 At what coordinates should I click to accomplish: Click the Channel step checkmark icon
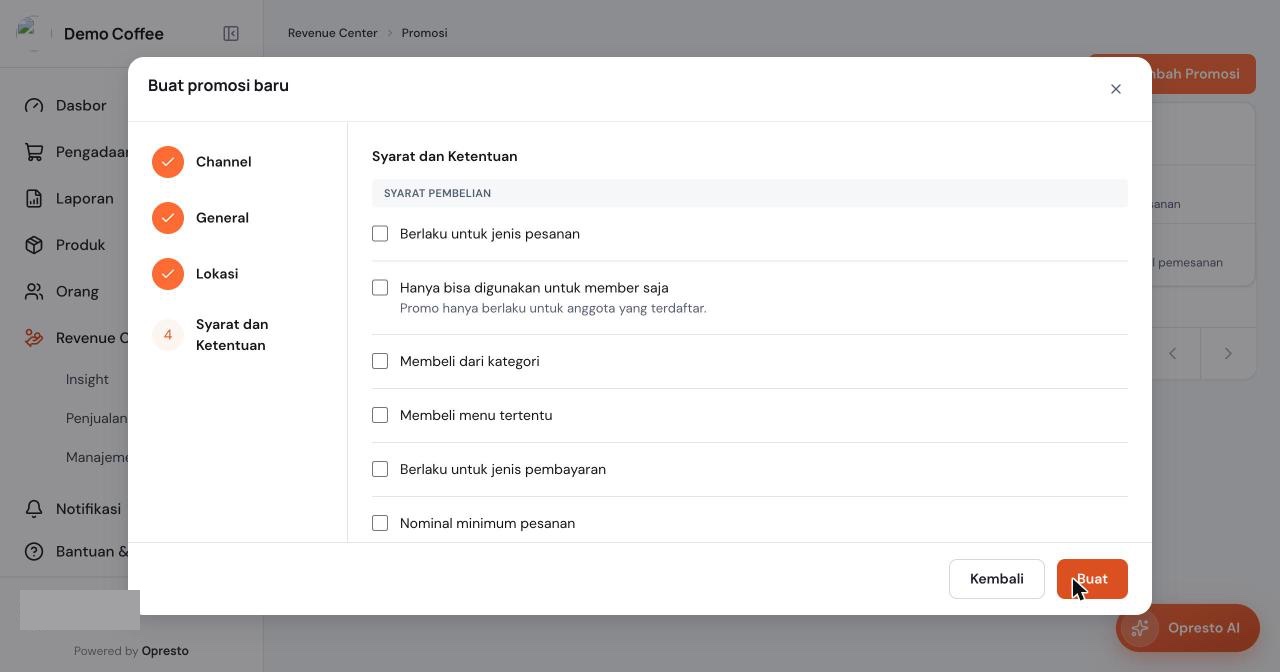click(x=168, y=162)
